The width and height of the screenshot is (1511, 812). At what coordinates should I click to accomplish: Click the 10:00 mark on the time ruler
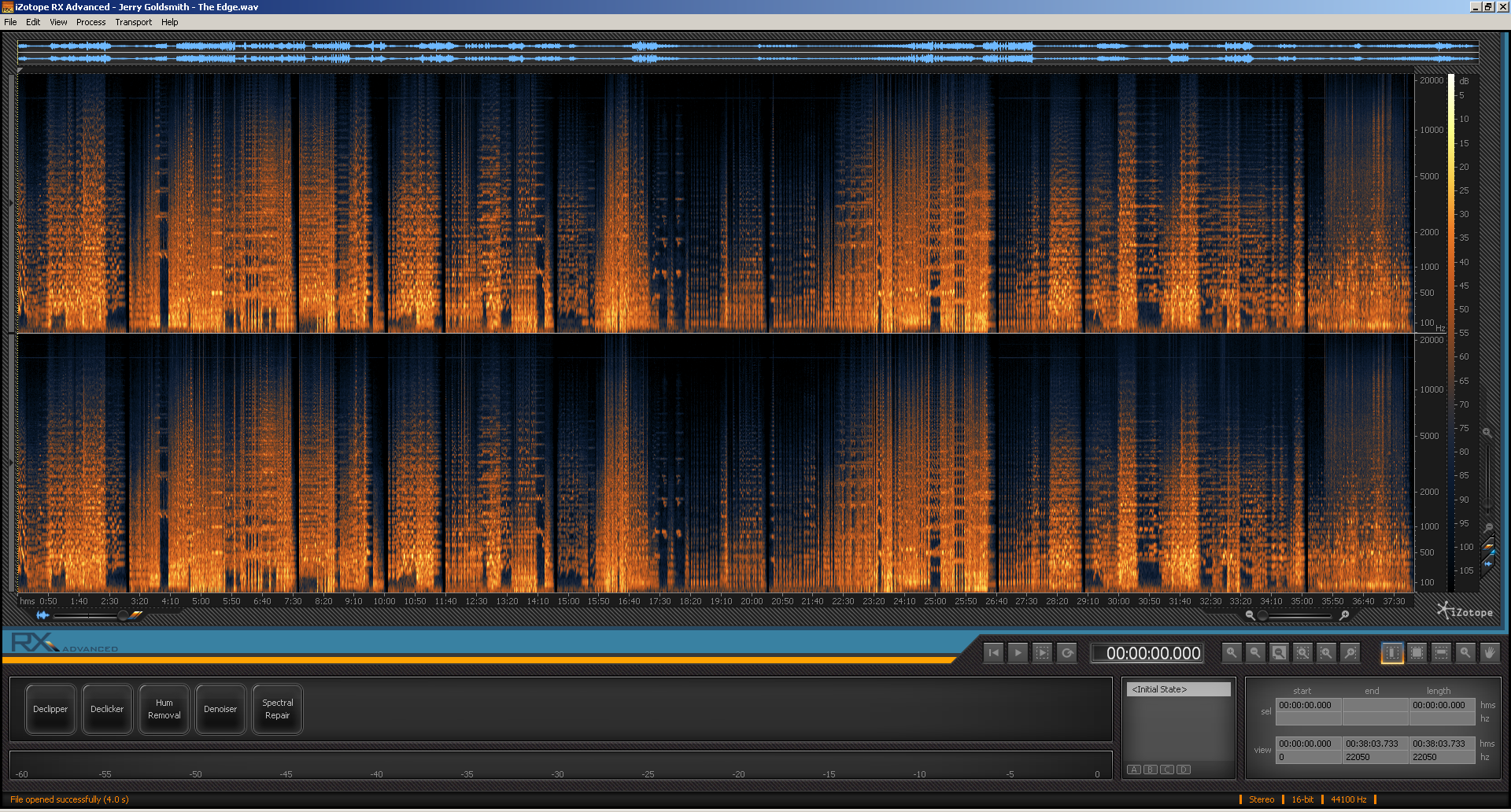[384, 601]
